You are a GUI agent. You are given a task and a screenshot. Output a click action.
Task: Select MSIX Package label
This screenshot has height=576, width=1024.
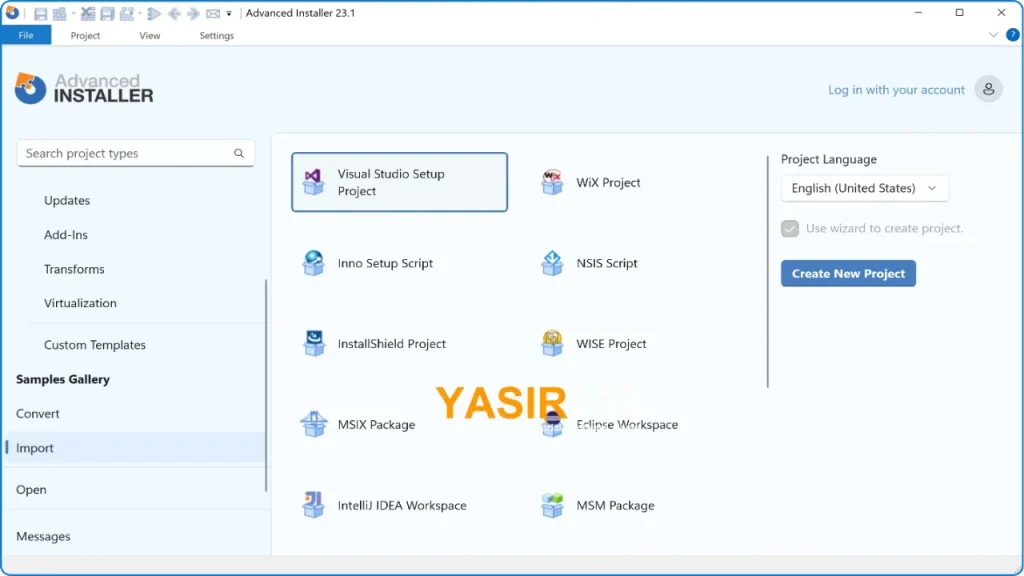[376, 424]
